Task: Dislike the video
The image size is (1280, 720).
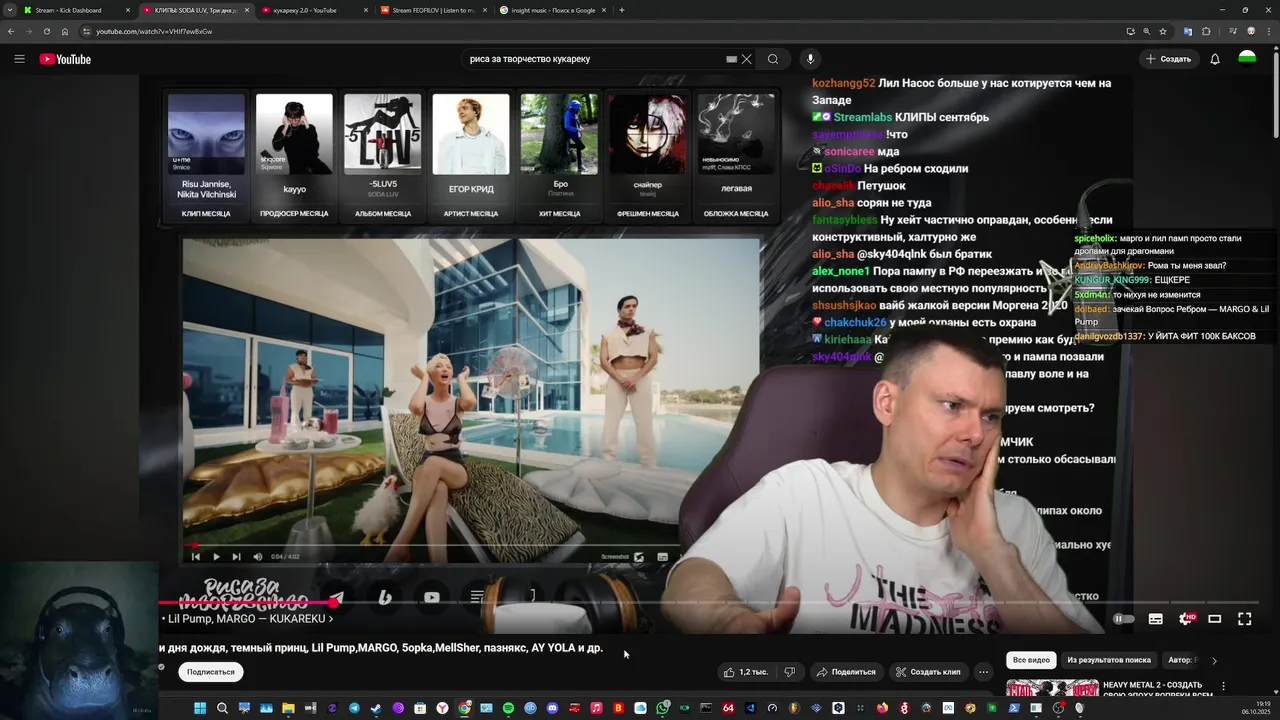Action: (x=789, y=672)
